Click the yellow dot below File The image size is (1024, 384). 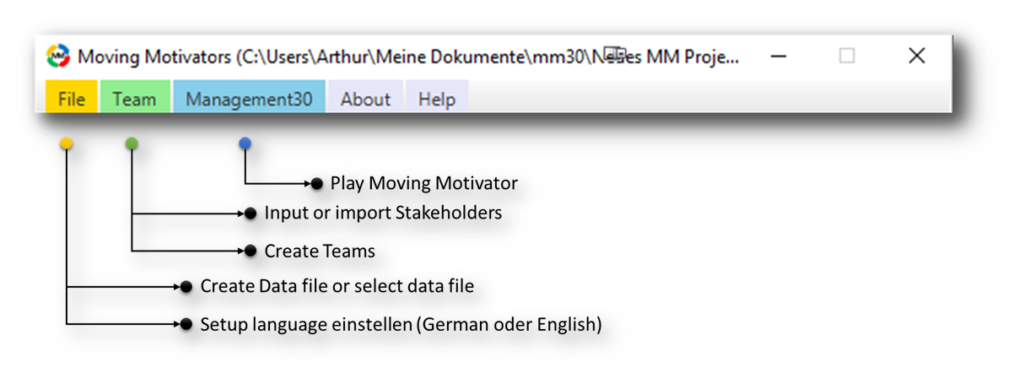coord(67,144)
